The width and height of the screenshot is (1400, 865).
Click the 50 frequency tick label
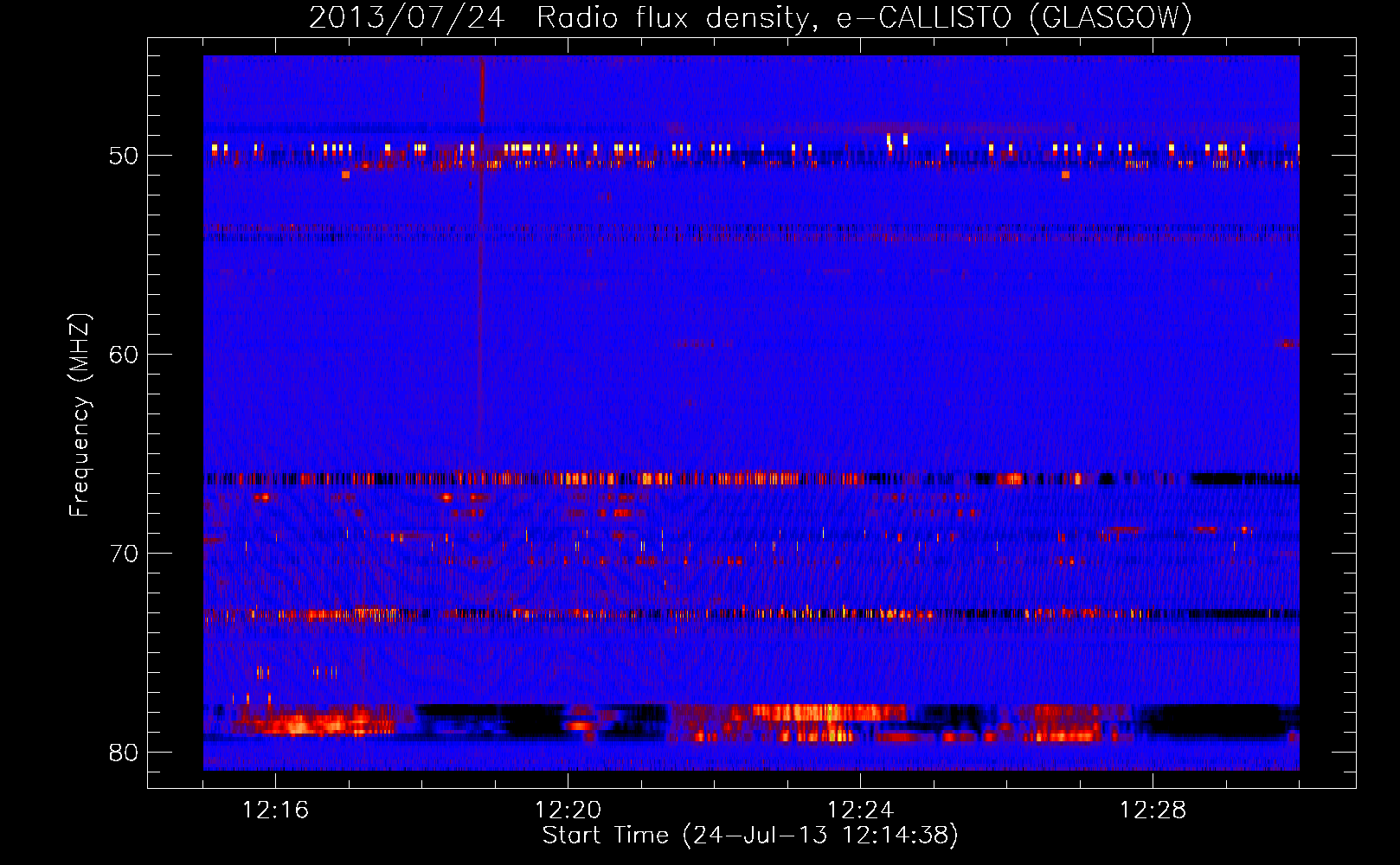point(124,156)
